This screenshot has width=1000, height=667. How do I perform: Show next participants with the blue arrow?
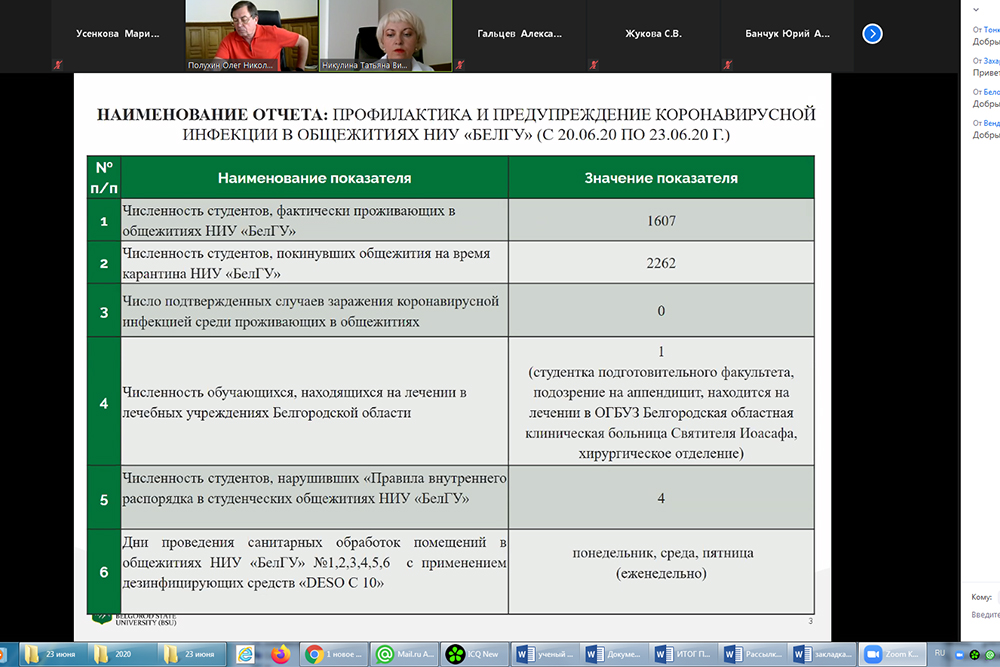(872, 34)
